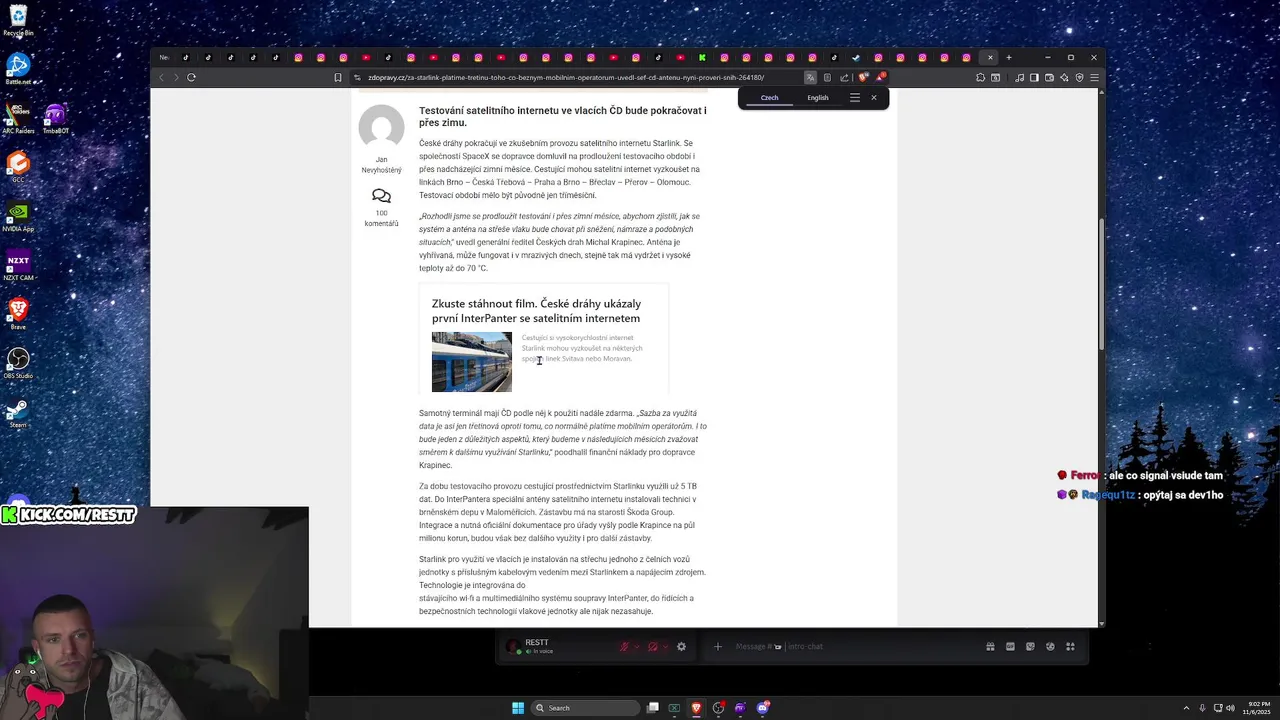The image size is (1280, 720).
Task: Open Brave Rewards triangle icon
Action: click(881, 77)
